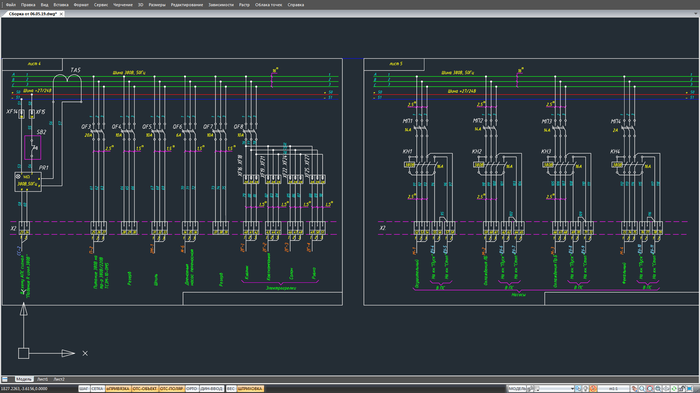Click the pan hand icon in status bar
This screenshot has height=393, width=700.
(634, 389)
